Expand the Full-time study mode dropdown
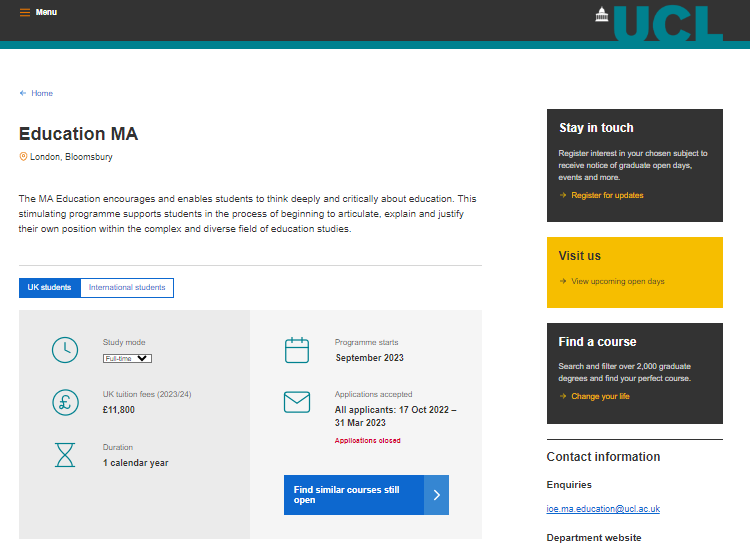750x547 pixels. [x=127, y=358]
